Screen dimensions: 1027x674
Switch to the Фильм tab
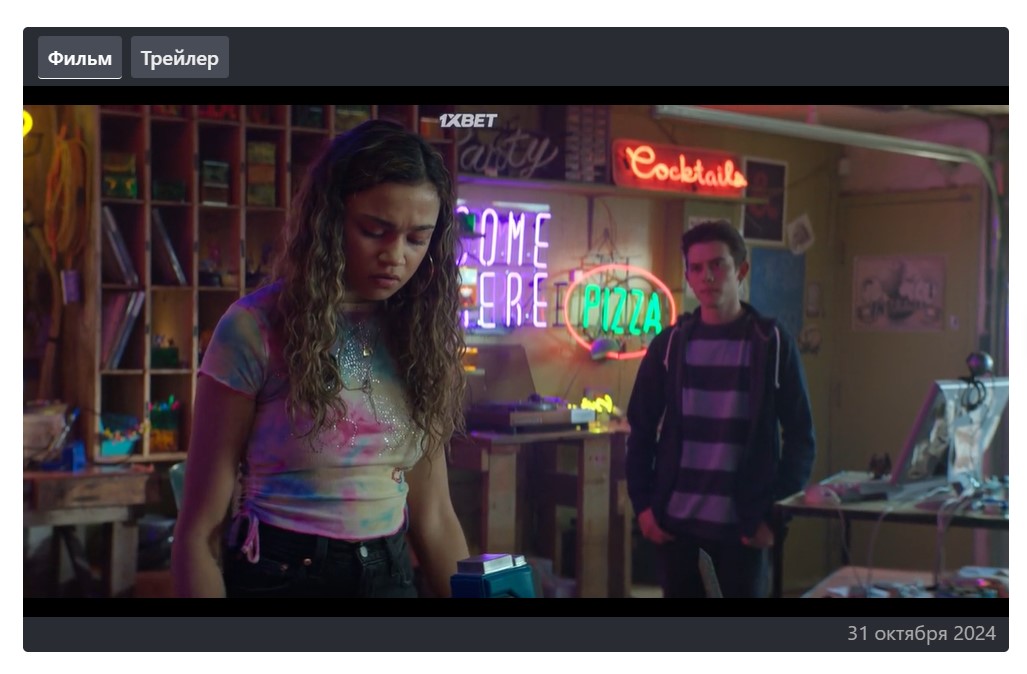[80, 58]
